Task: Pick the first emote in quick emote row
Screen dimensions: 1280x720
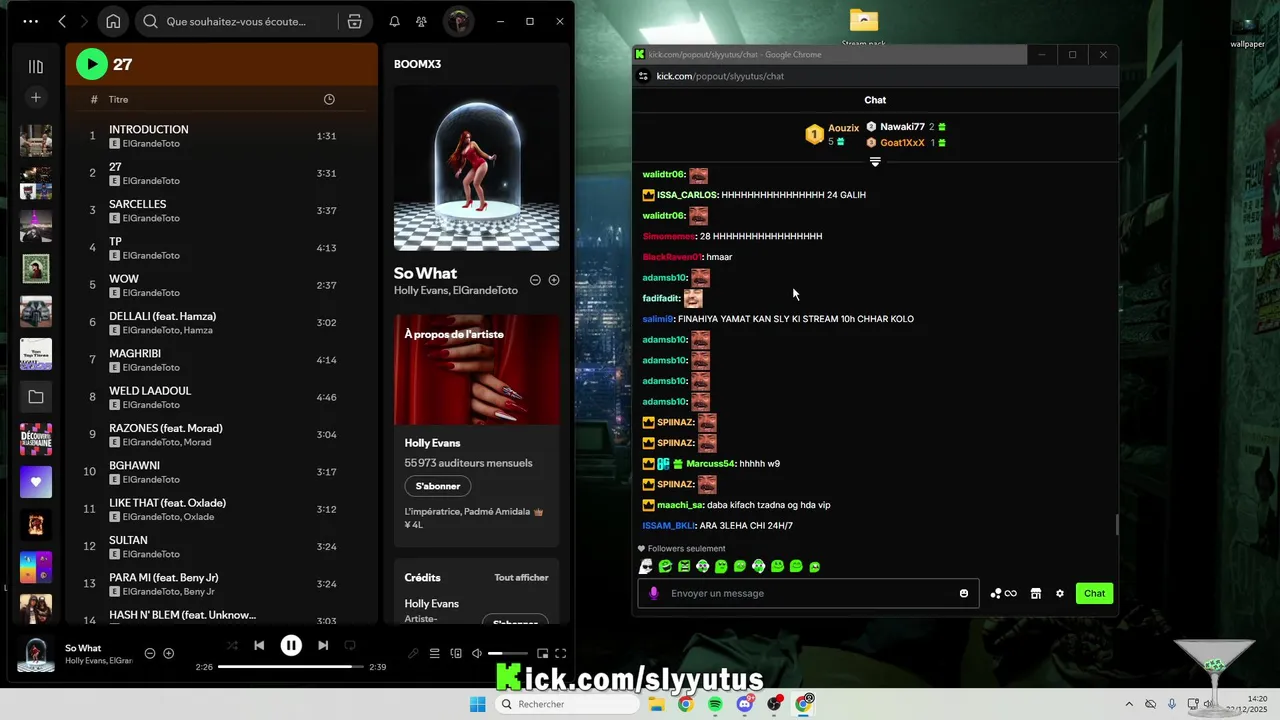Action: coord(646,566)
